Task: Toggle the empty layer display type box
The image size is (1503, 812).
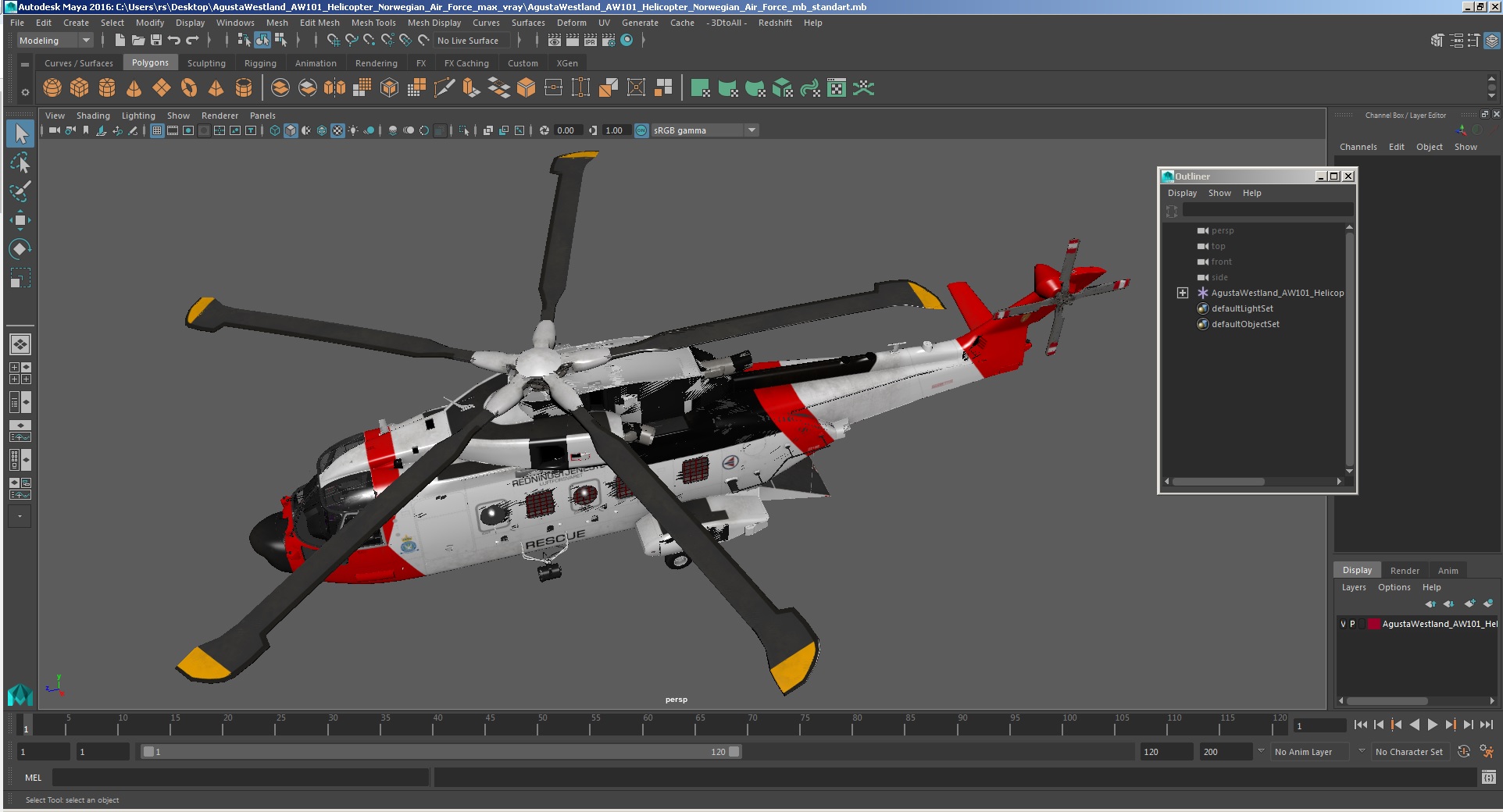Action: click(1362, 624)
